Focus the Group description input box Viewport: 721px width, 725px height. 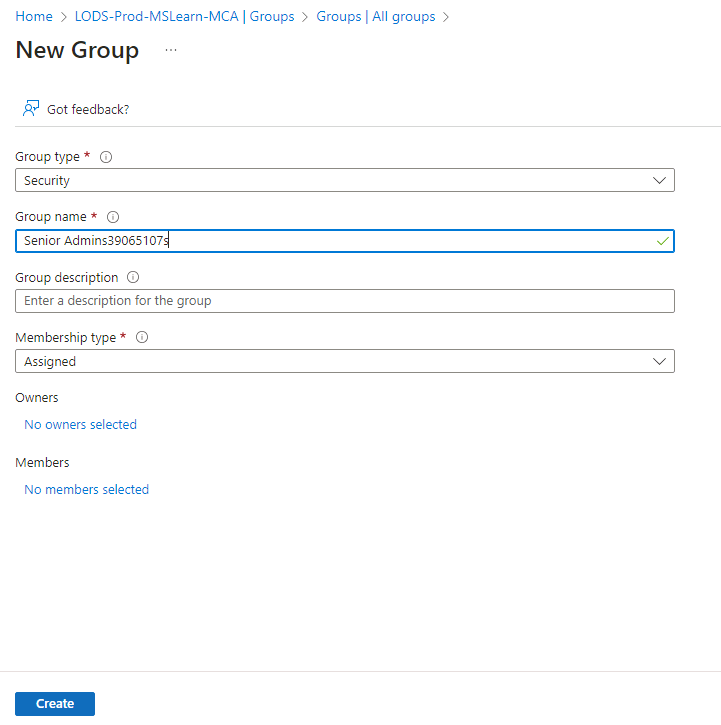pyautogui.click(x=344, y=301)
